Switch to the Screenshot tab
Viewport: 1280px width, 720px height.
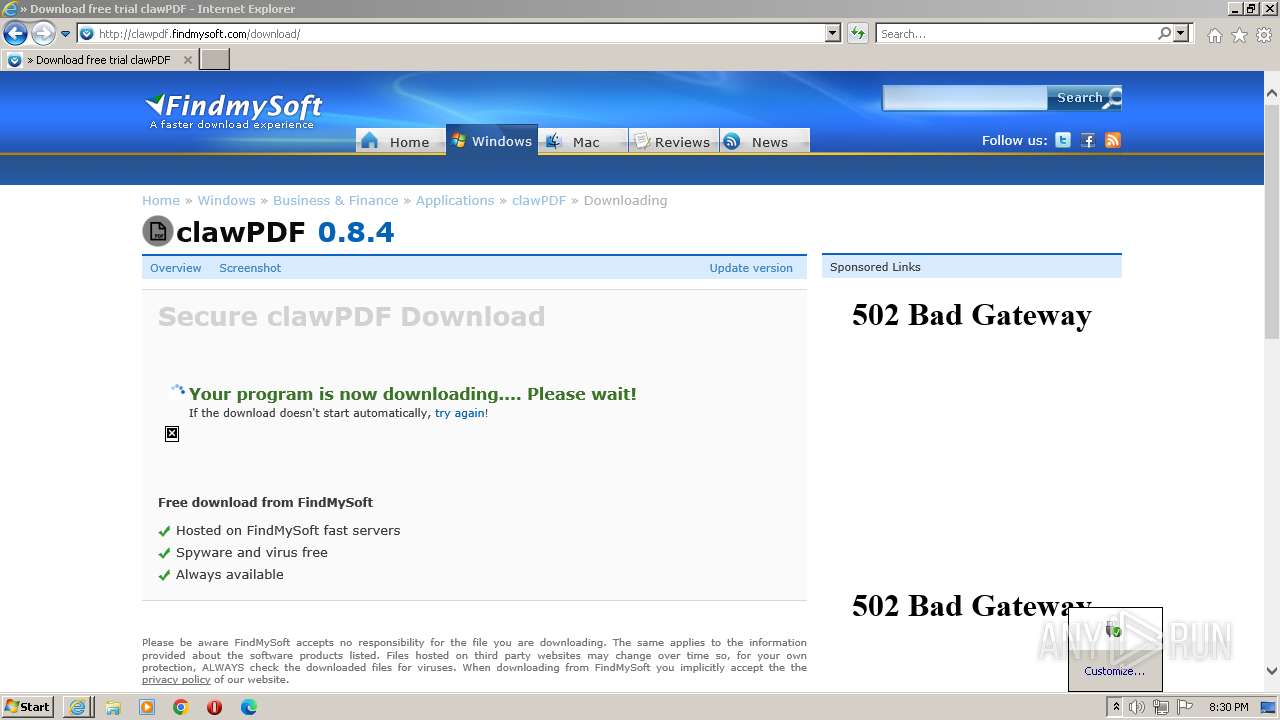coord(250,268)
